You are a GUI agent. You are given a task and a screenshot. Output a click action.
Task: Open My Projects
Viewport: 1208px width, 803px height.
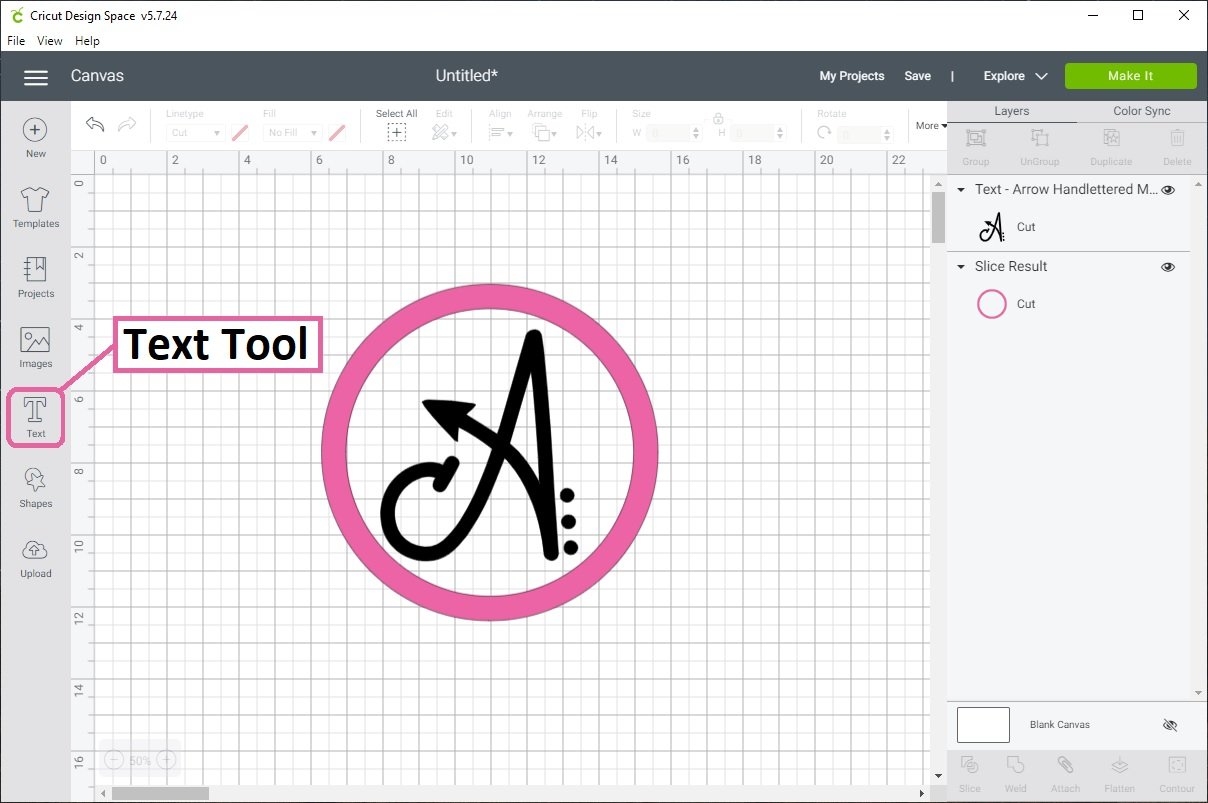pyautogui.click(x=852, y=76)
